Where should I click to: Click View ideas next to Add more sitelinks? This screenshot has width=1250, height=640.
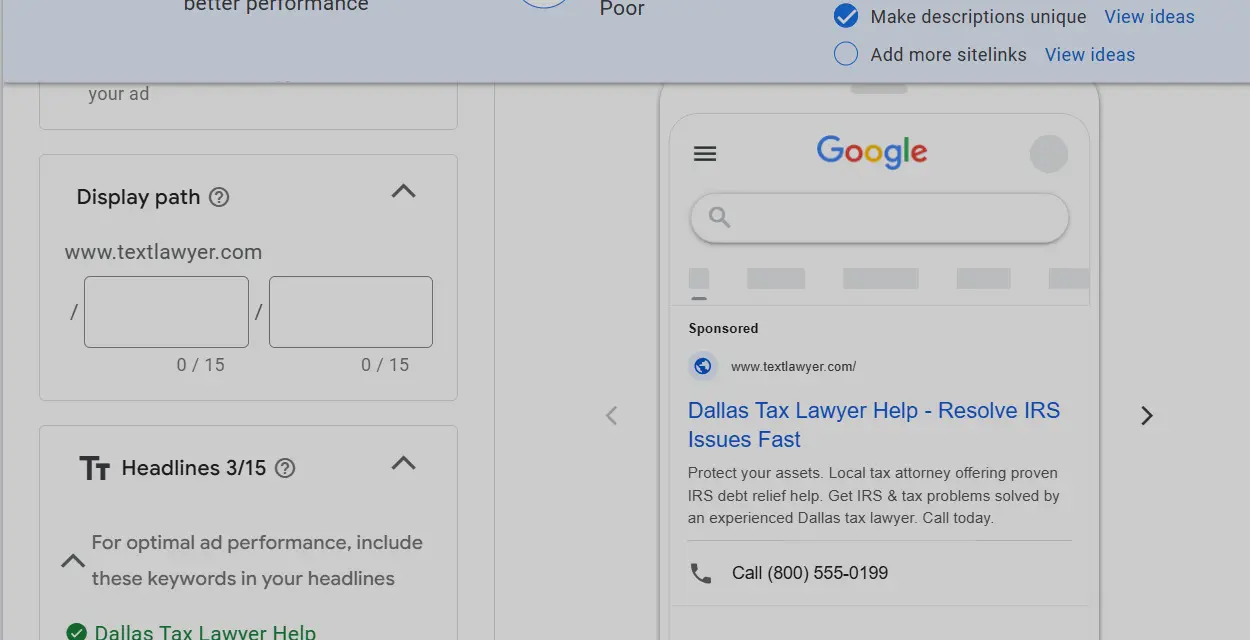(1089, 54)
